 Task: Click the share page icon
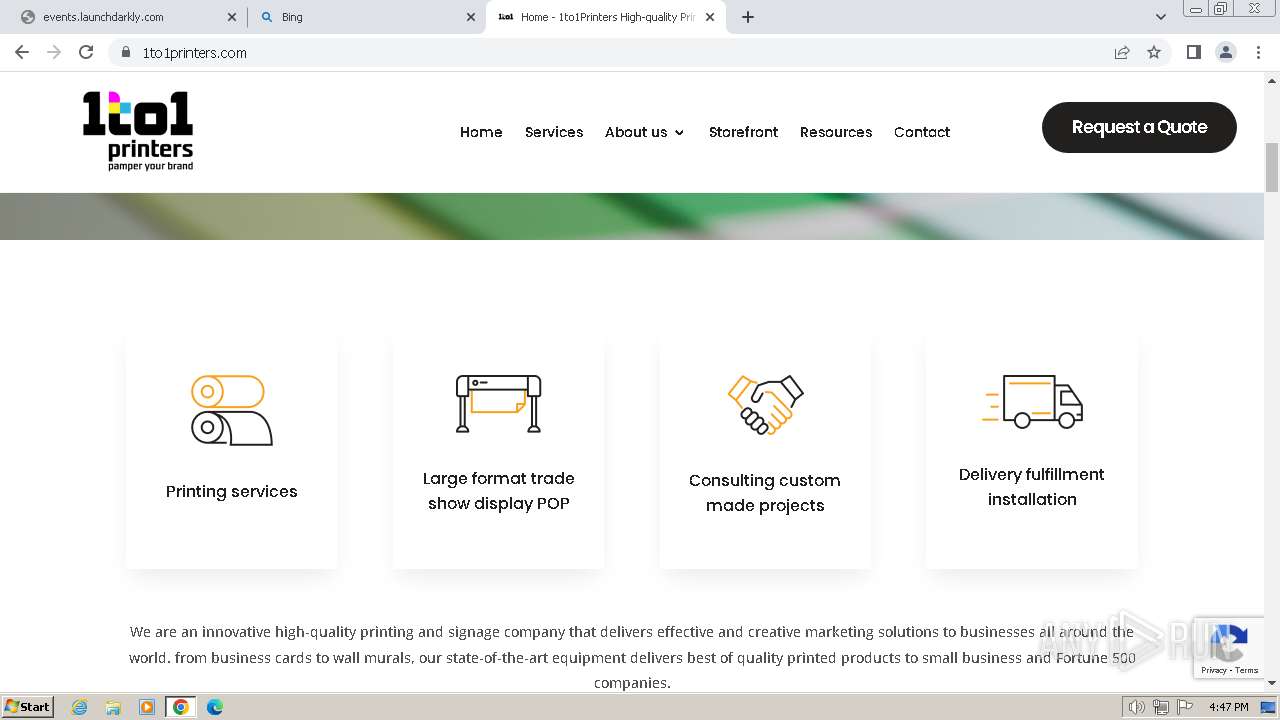pos(1122,52)
